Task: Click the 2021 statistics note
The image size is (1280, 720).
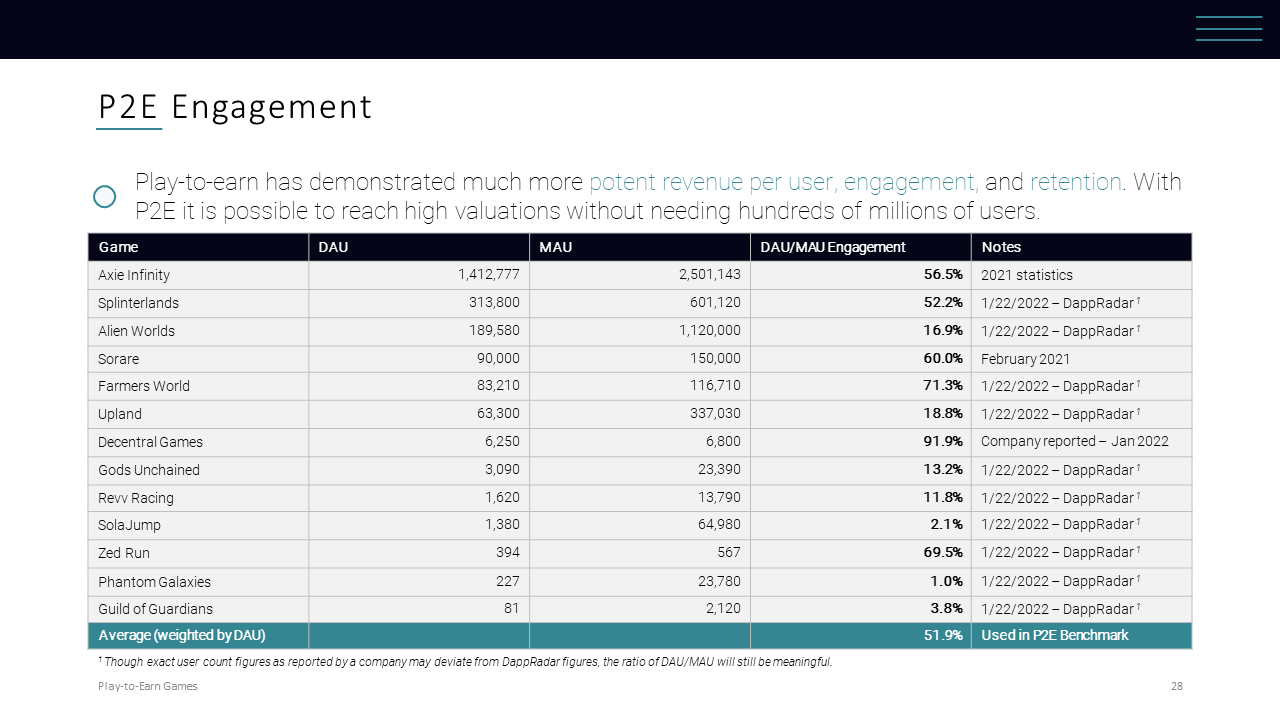Action: [x=1027, y=275]
